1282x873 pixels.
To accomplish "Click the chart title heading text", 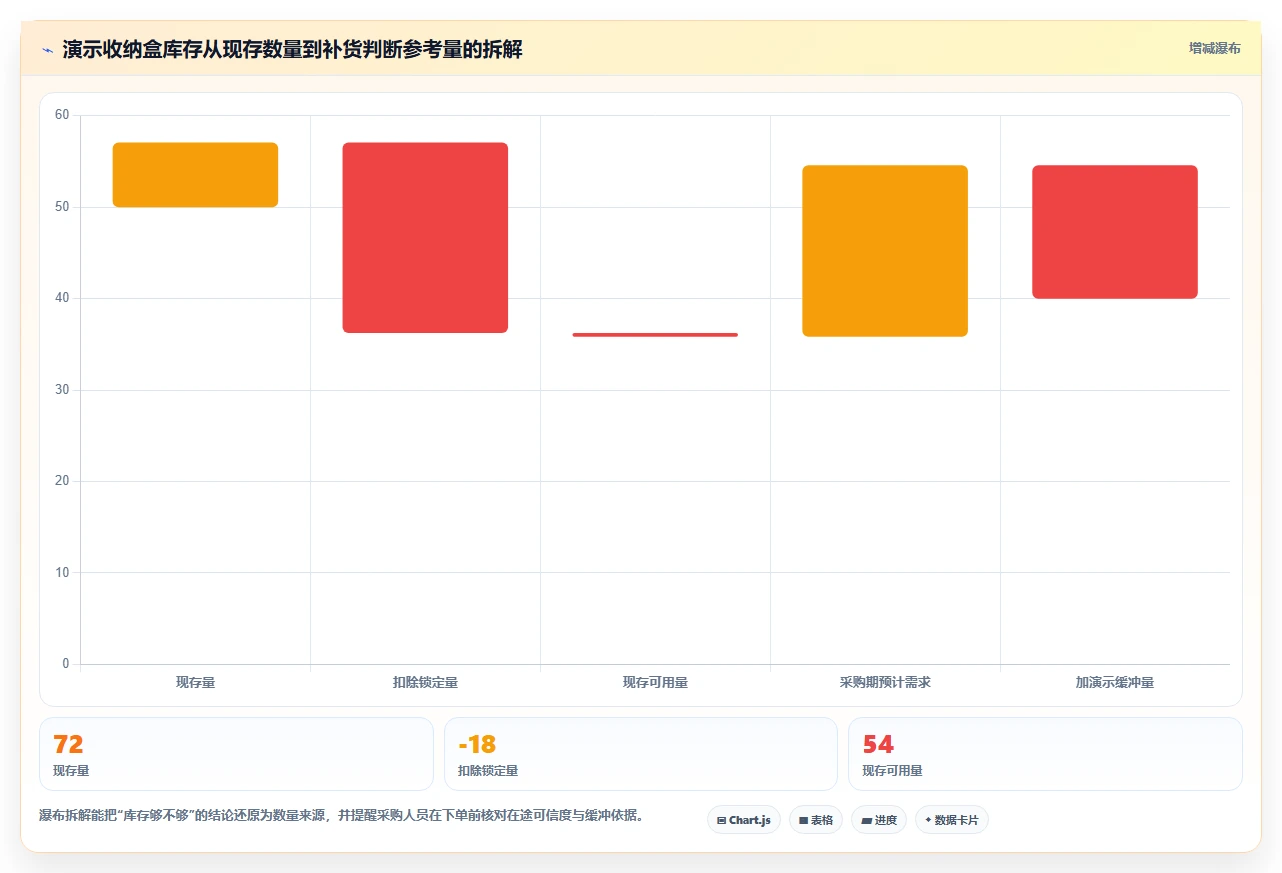I will pyautogui.click(x=292, y=50).
